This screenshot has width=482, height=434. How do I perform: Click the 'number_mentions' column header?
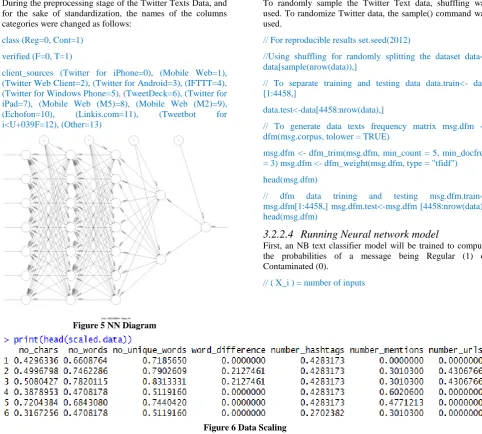[386, 350]
